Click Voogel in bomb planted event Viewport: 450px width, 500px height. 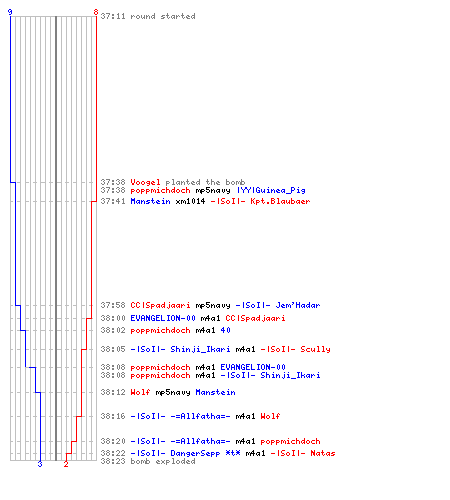[145, 182]
